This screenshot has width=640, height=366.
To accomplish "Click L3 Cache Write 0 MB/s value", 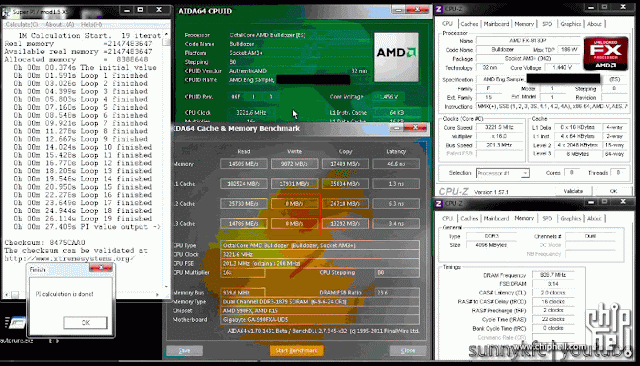I will point(294,224).
